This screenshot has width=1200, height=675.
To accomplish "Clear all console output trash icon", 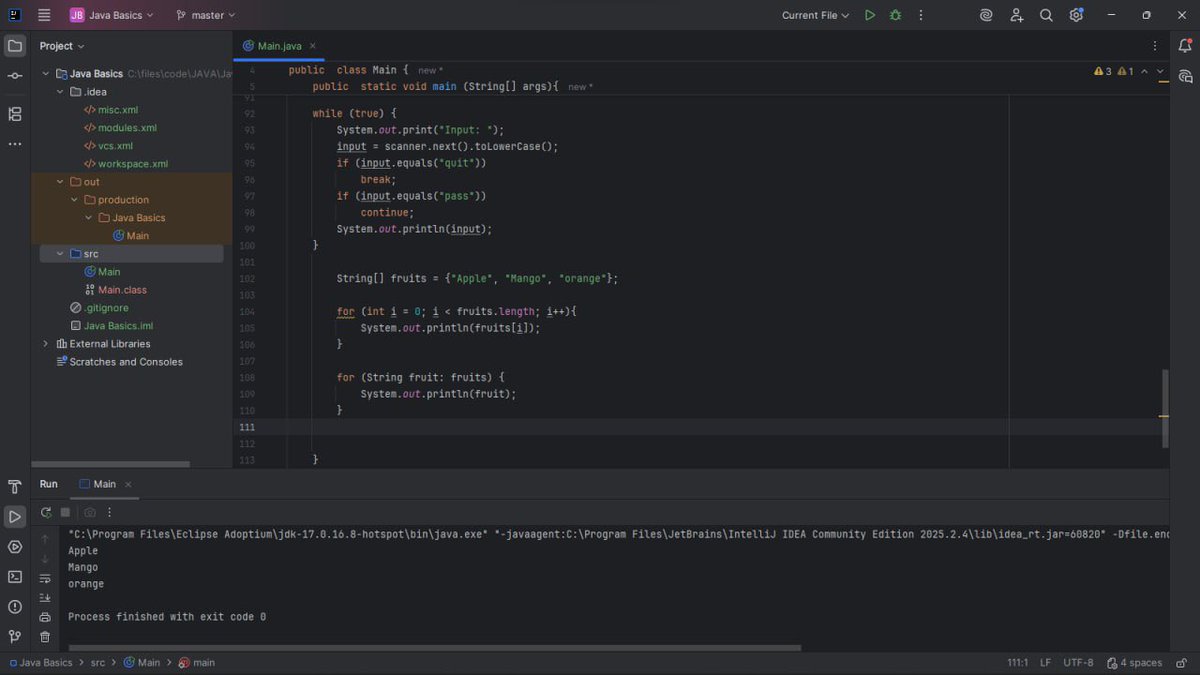I will point(45,637).
